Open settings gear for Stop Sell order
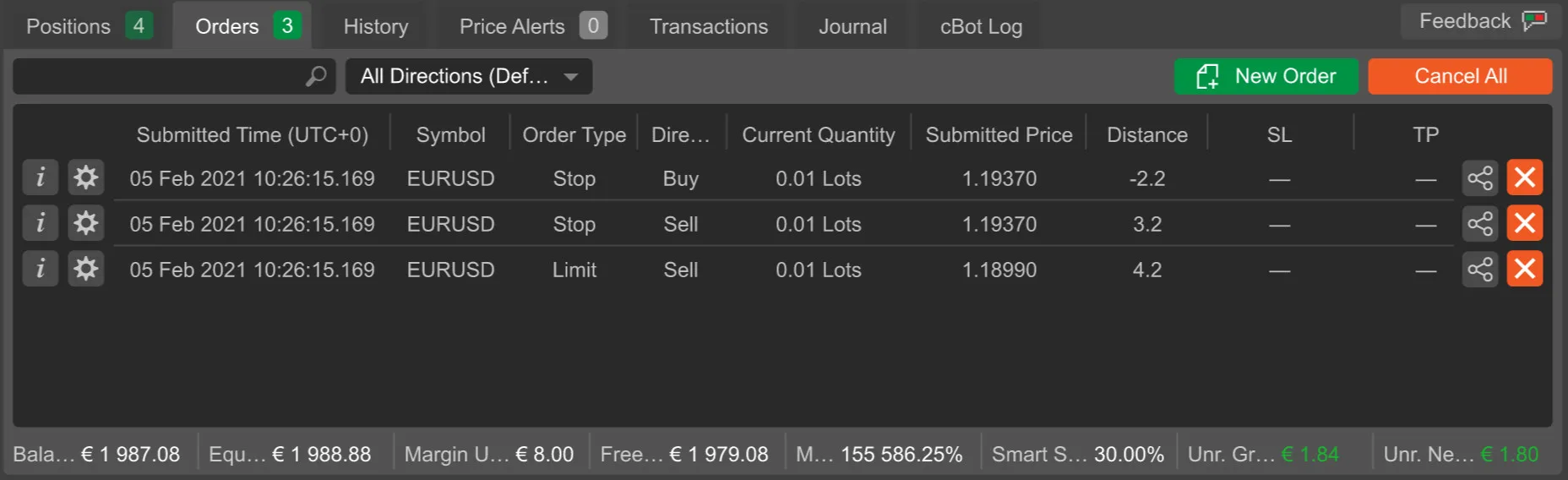 (85, 223)
